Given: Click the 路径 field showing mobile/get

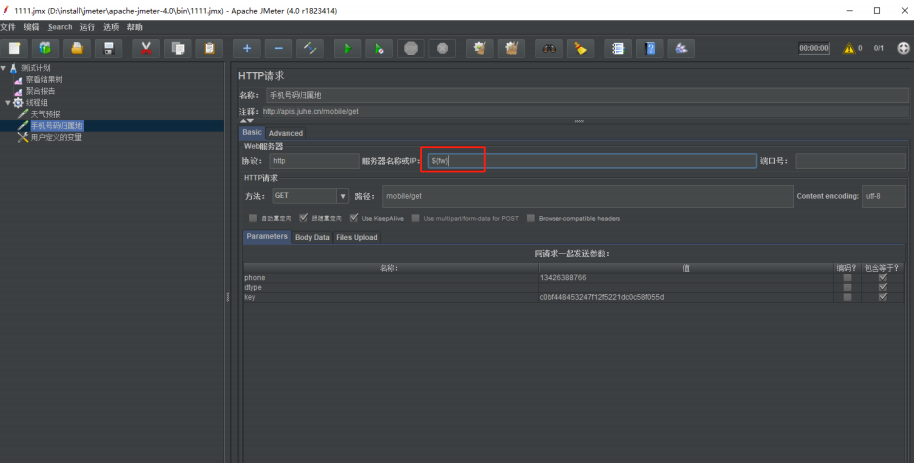Looking at the screenshot, I should (x=588, y=196).
